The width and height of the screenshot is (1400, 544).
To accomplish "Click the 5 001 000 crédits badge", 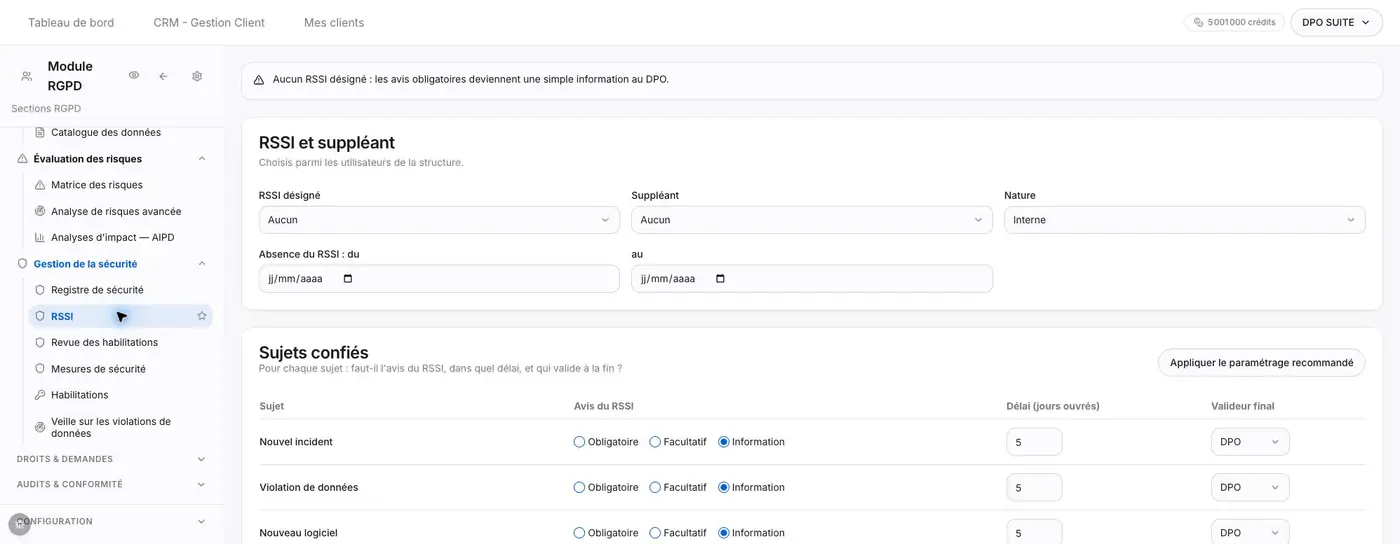I will pyautogui.click(x=1234, y=22).
